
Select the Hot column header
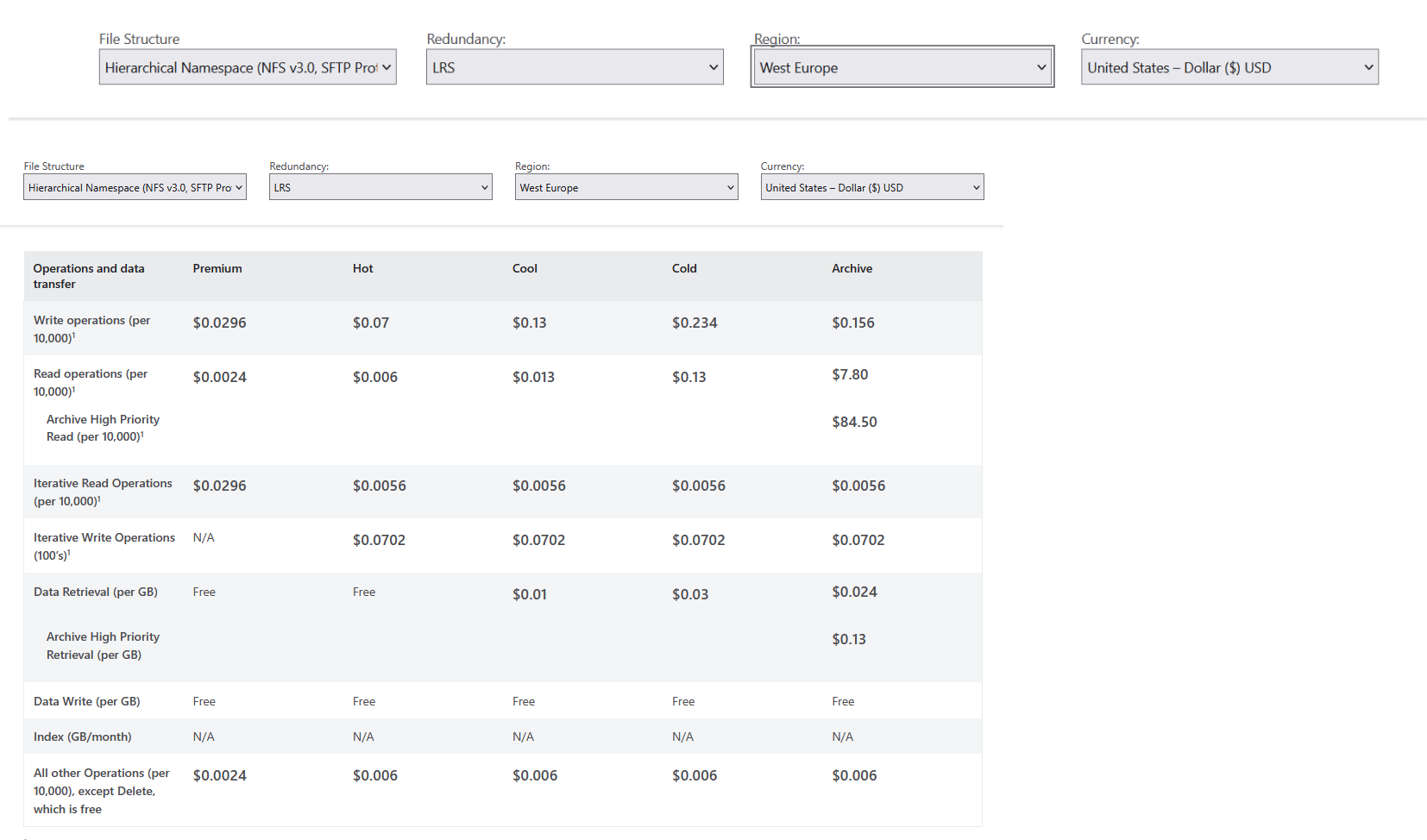click(x=362, y=268)
